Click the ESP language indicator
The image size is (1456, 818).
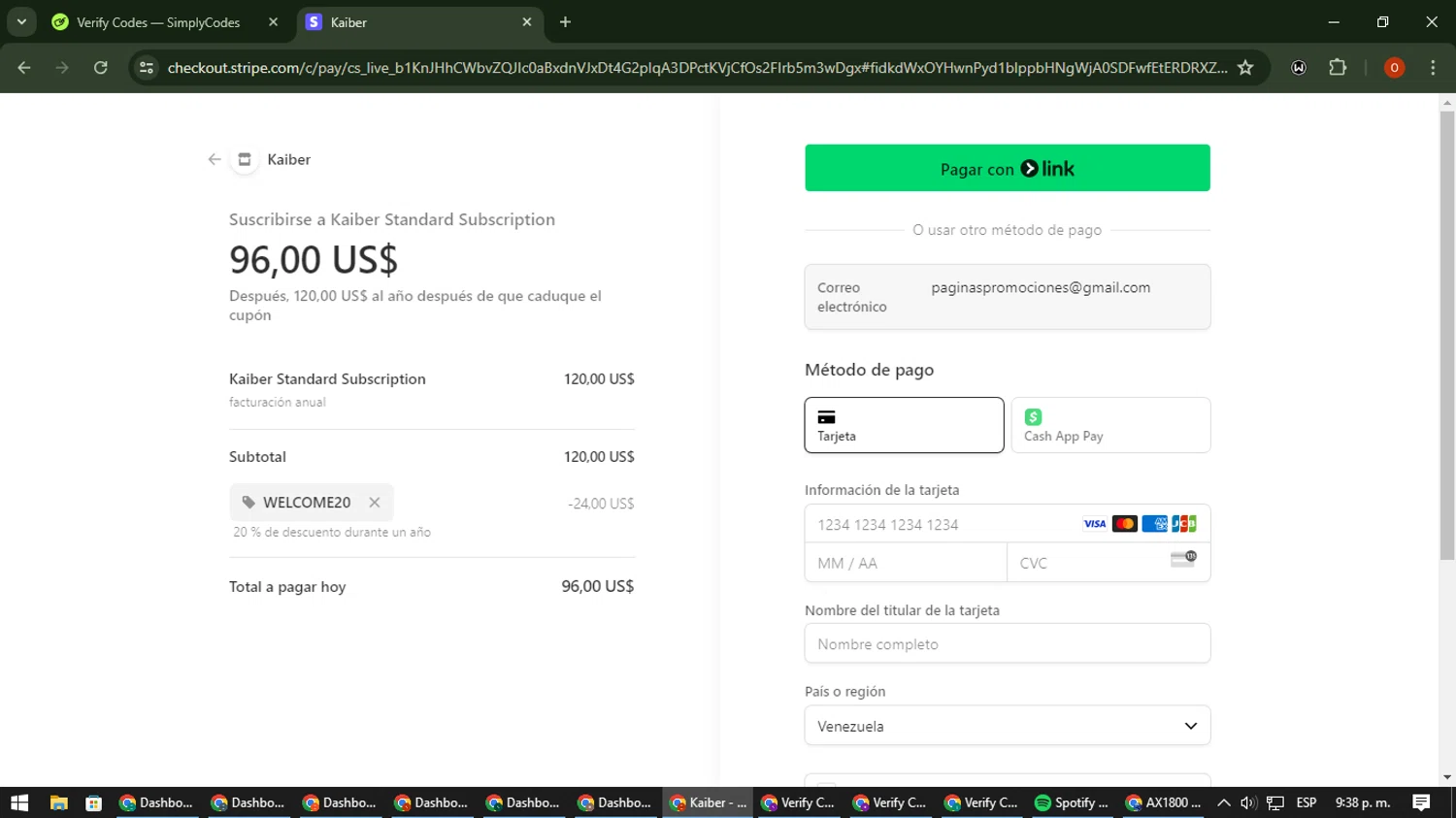1307,802
